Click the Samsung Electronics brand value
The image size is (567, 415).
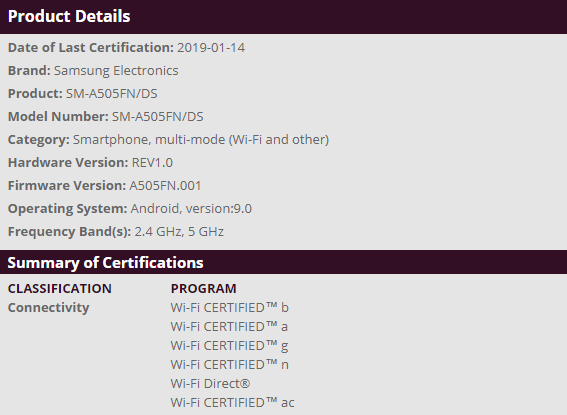coord(116,70)
